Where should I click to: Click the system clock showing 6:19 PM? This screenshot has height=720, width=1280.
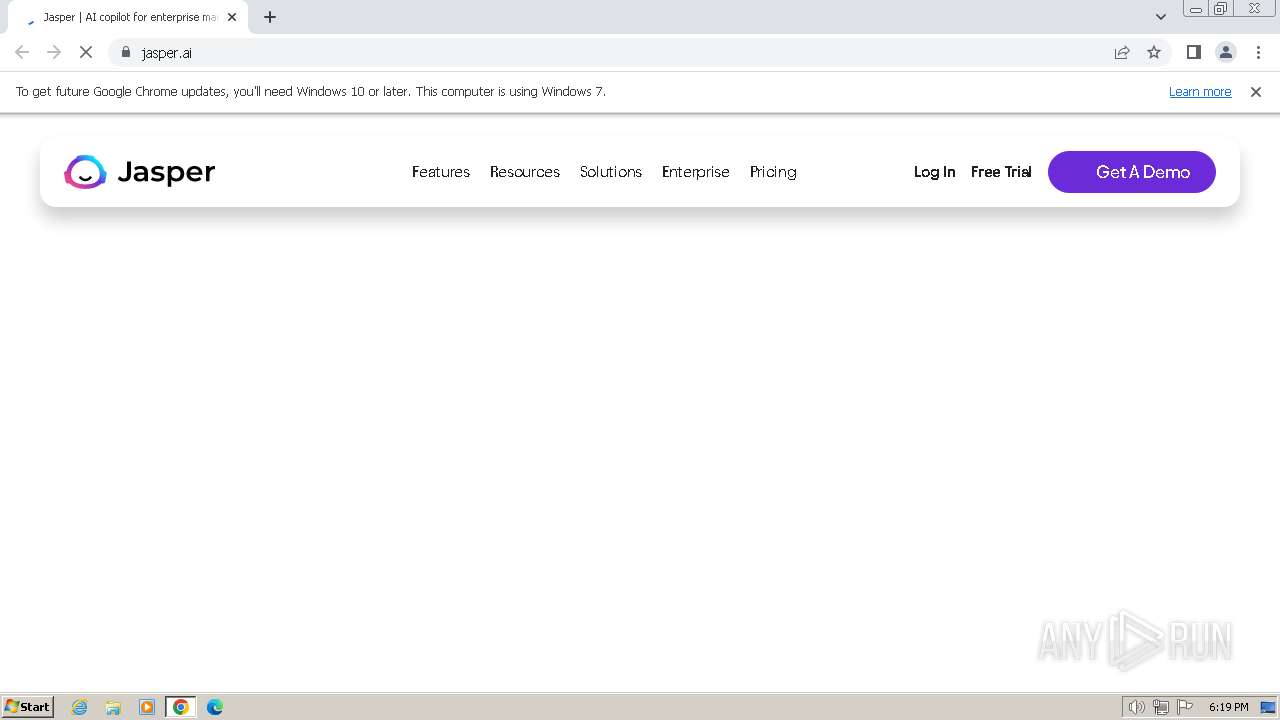tap(1228, 707)
